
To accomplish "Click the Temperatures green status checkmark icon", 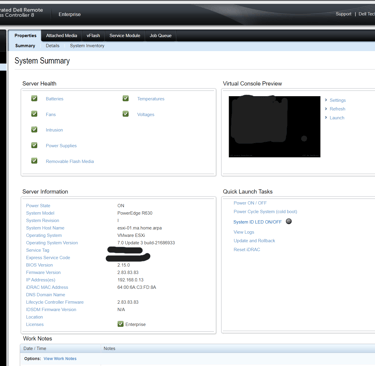I will click(126, 98).
